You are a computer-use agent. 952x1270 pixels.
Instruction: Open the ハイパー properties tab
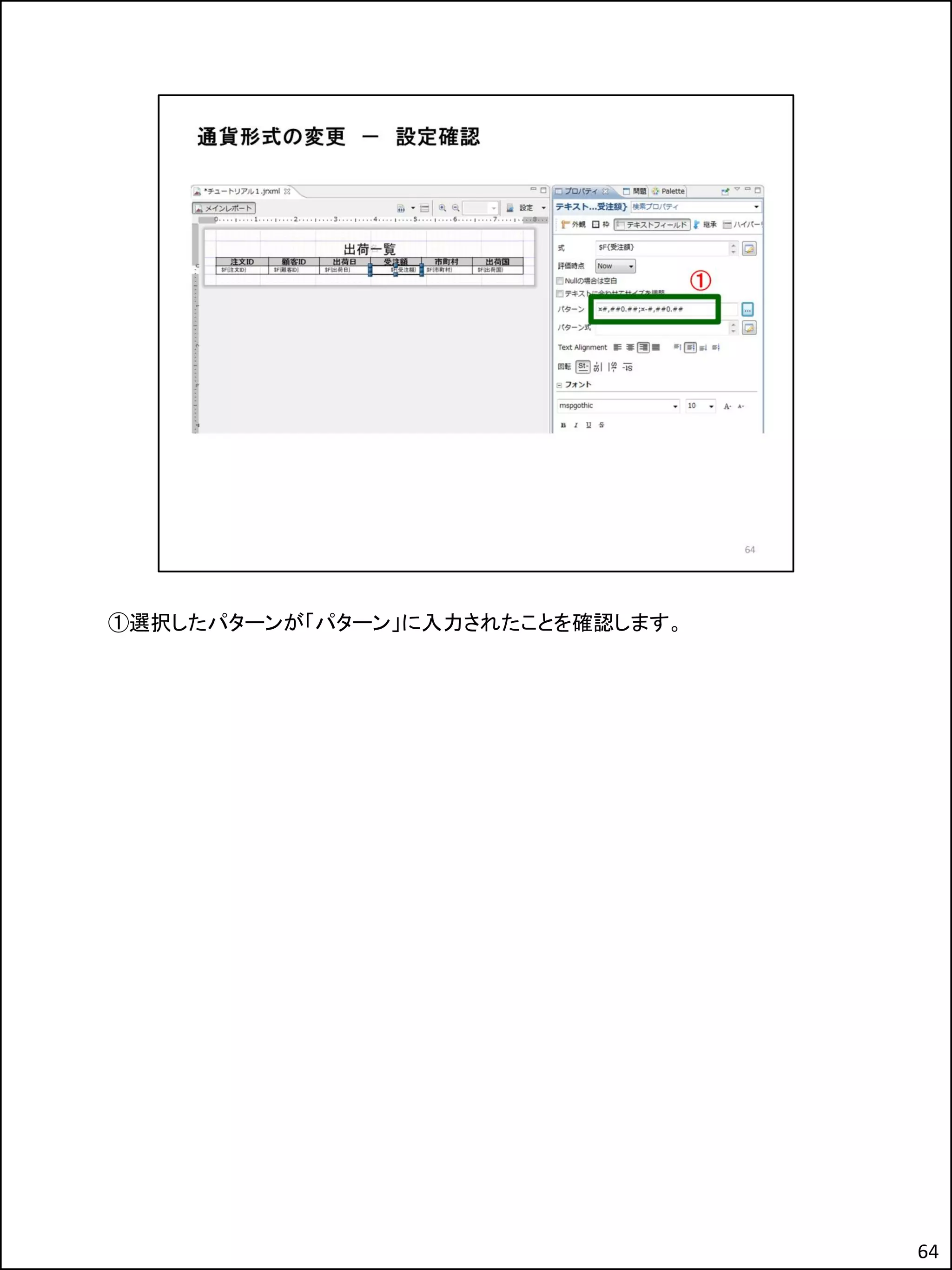click(742, 225)
